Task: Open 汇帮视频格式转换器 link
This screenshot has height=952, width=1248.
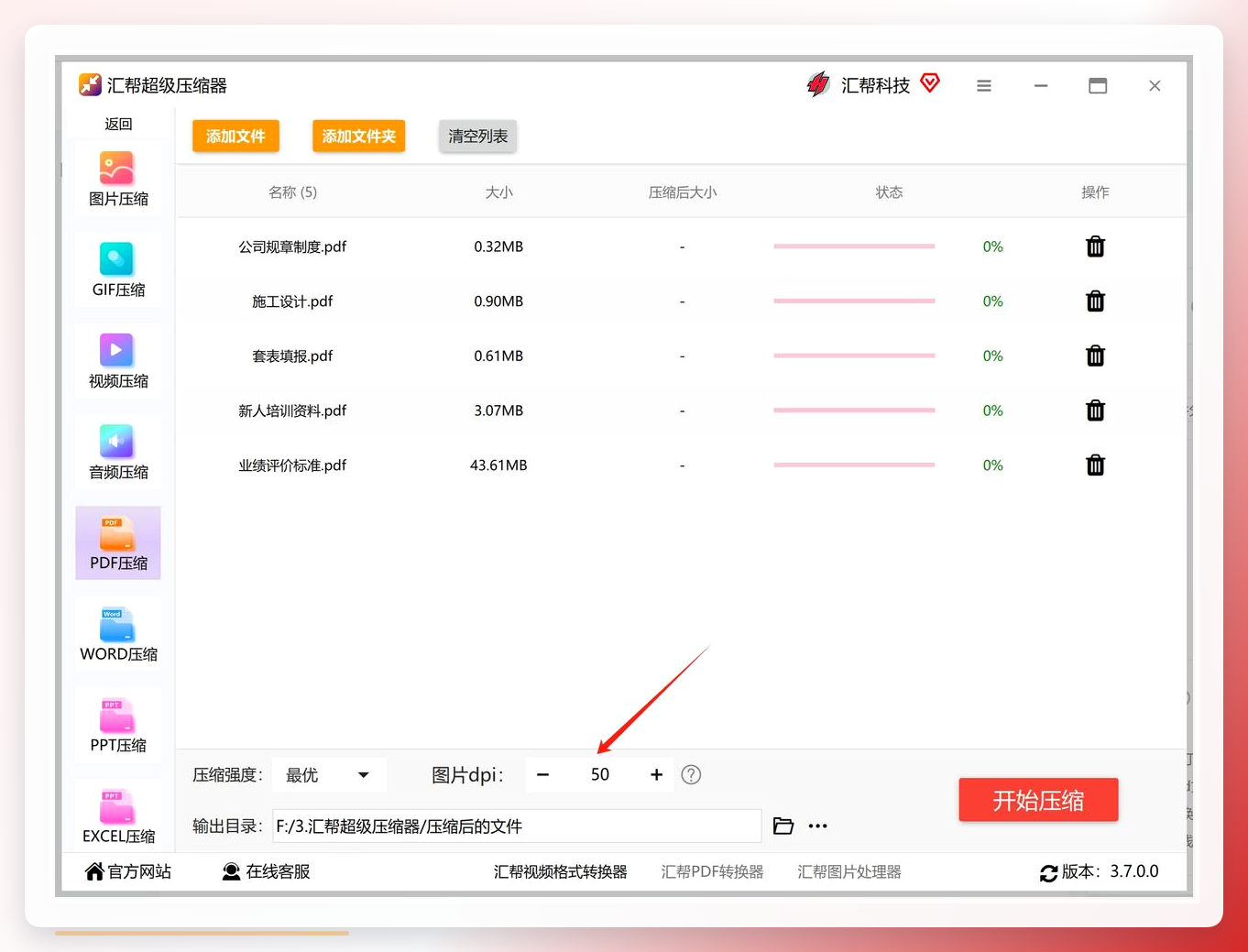Action: tap(560, 871)
